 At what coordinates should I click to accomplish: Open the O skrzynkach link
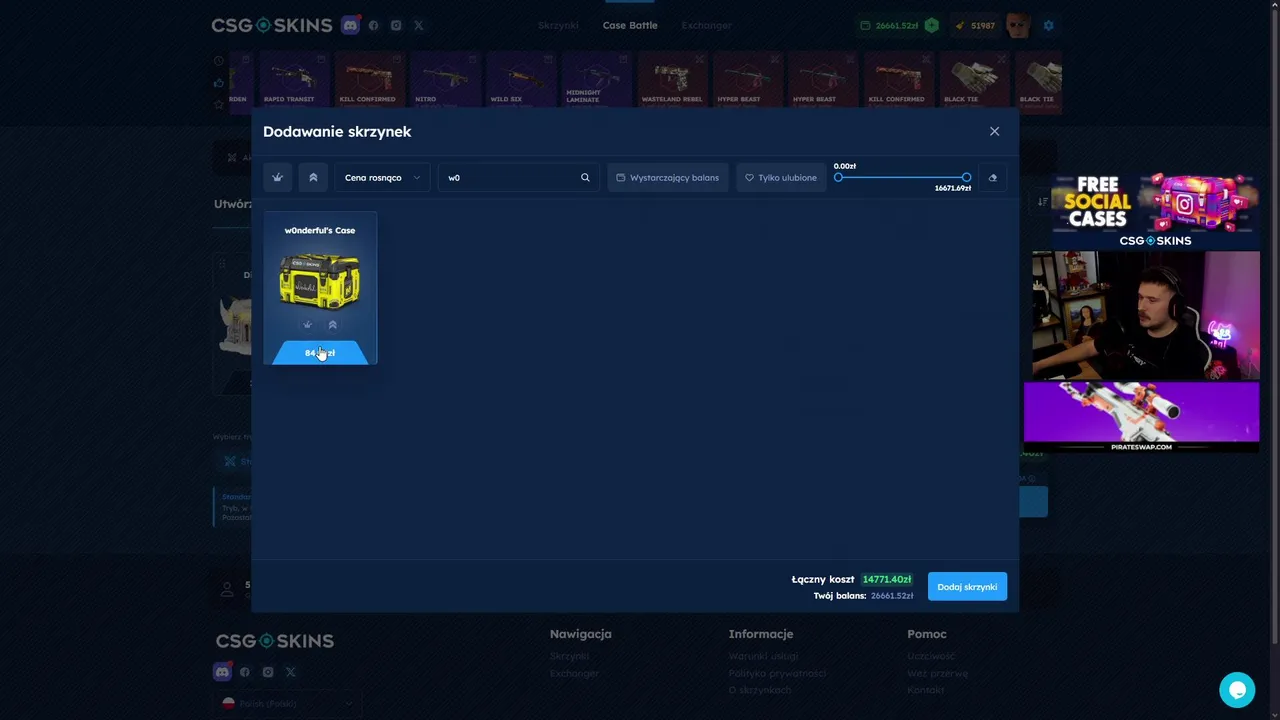pyautogui.click(x=760, y=690)
